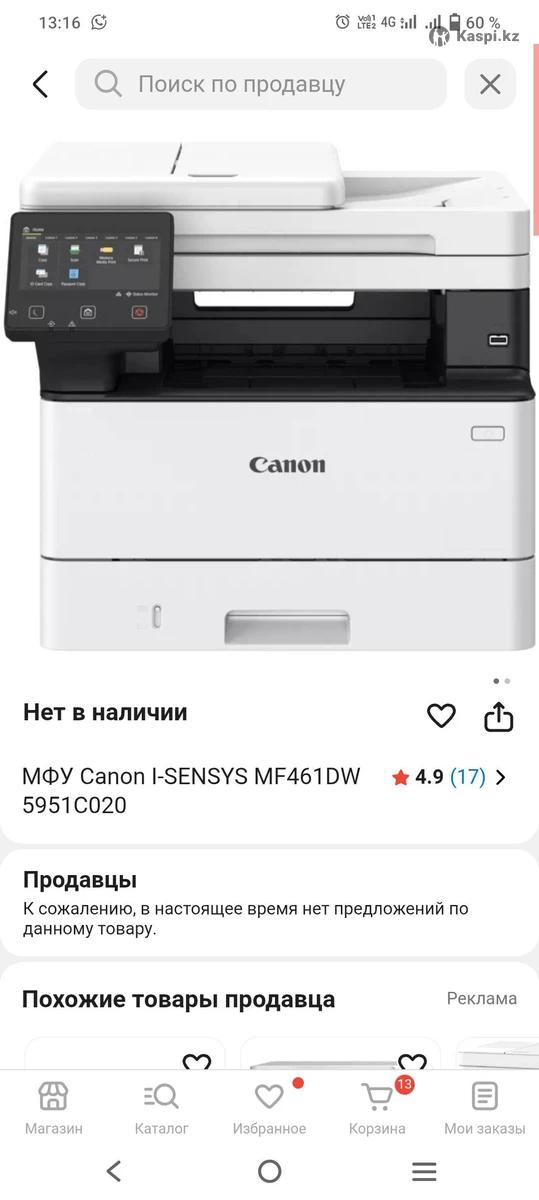The width and height of the screenshot is (539, 1200).
Task: Go to Избранное favorites tab
Action: tap(269, 1108)
